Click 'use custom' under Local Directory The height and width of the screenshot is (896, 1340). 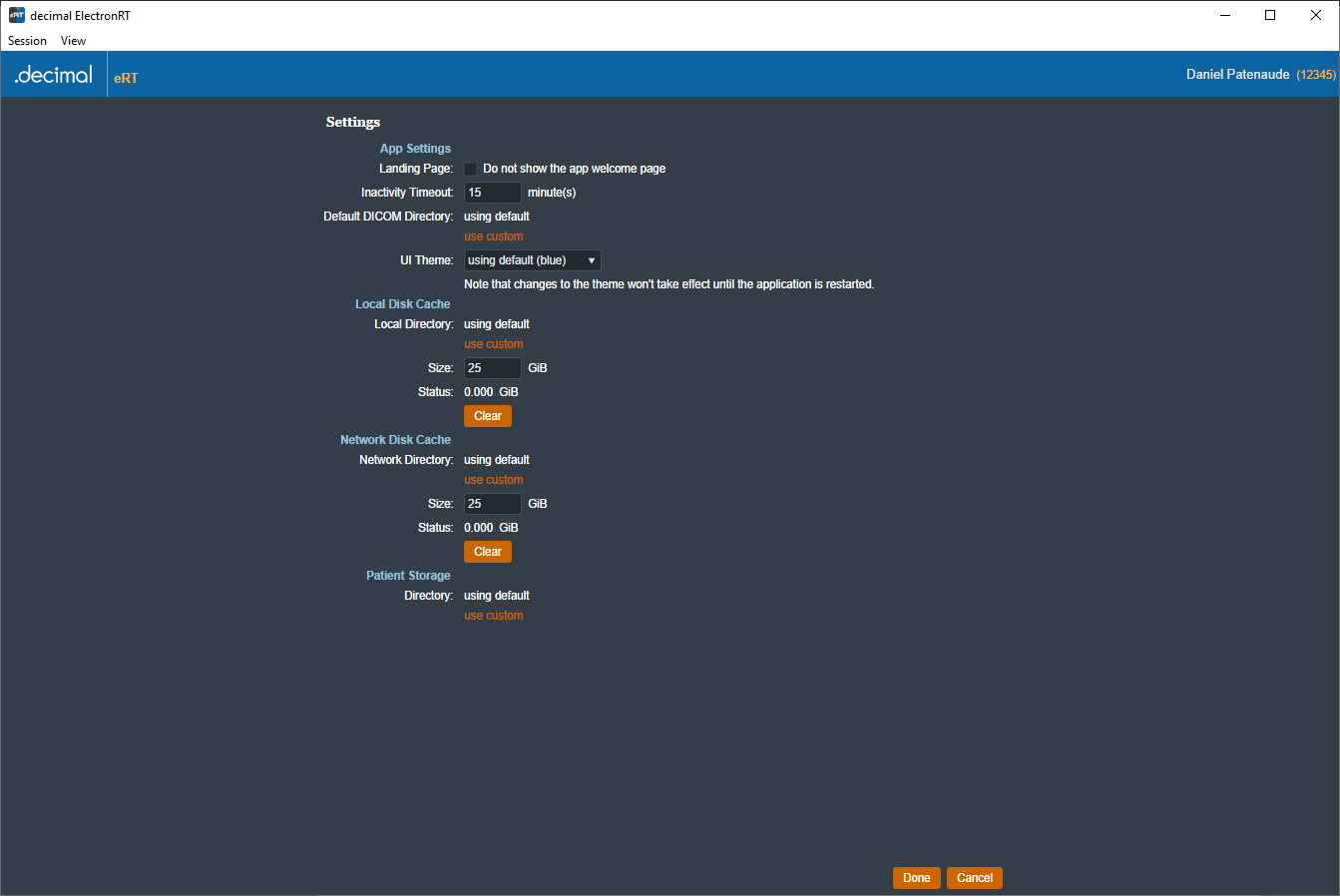coord(493,344)
